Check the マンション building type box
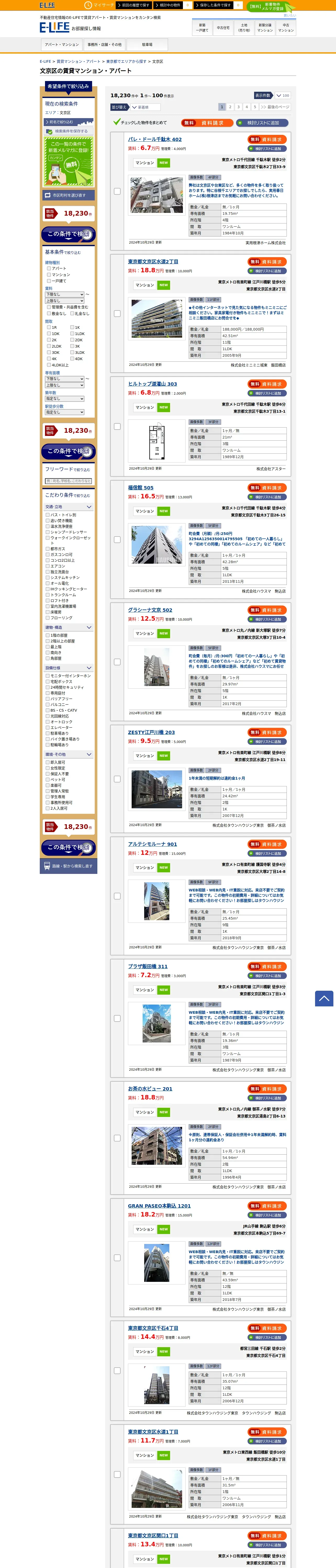Screen dimensions: 336x1568 [49, 274]
